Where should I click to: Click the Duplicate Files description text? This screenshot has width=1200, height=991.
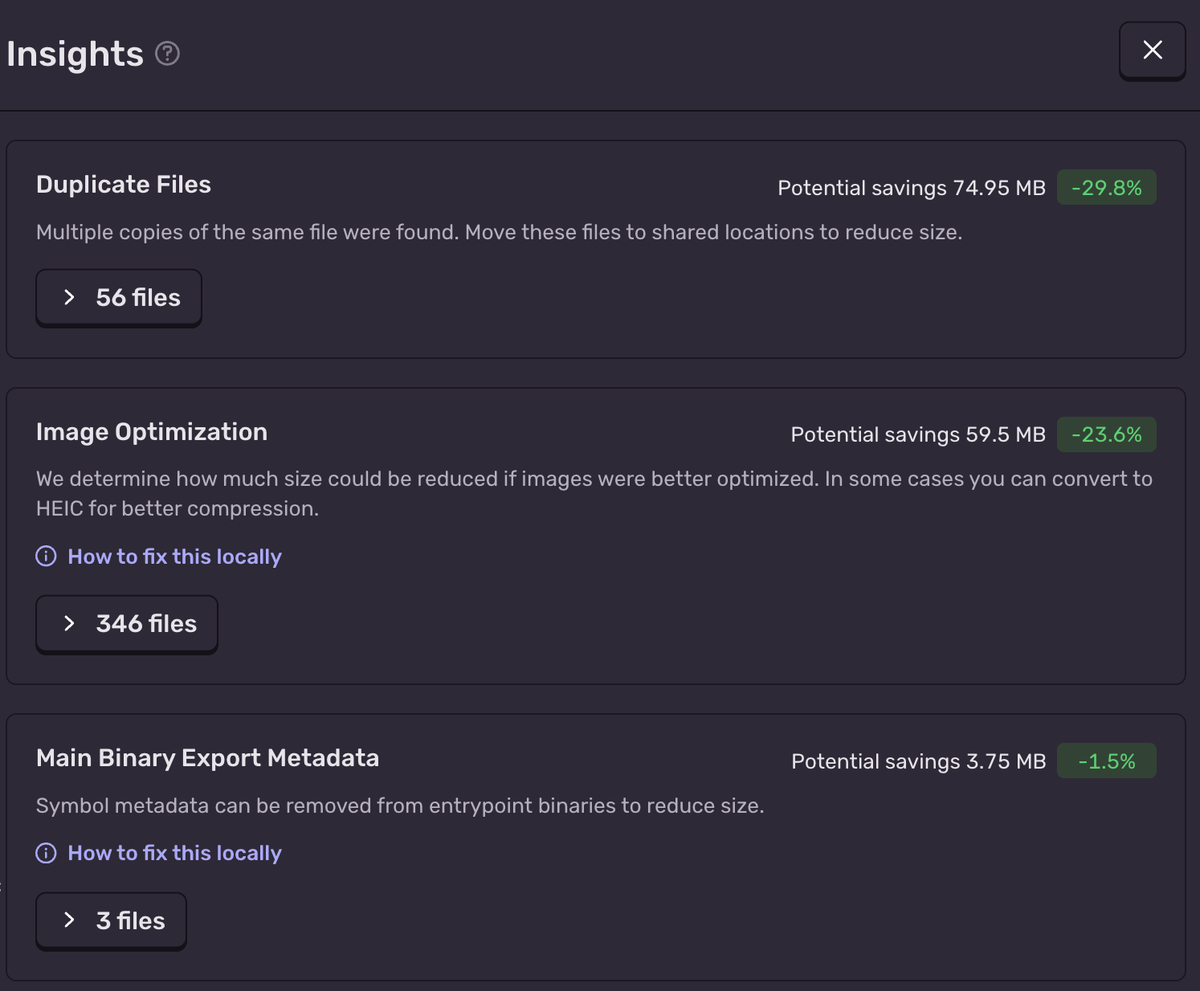tap(498, 232)
